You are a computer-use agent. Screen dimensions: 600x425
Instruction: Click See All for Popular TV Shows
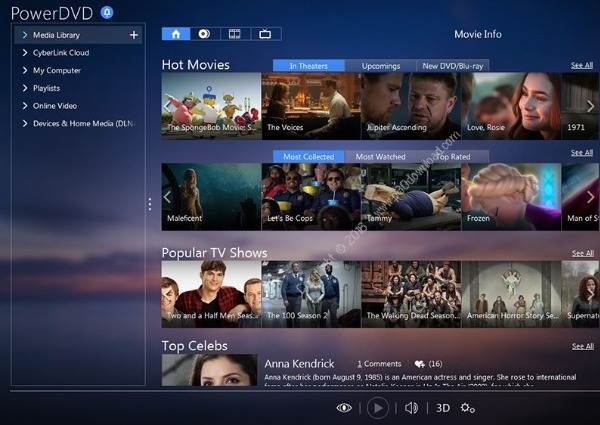coord(583,253)
